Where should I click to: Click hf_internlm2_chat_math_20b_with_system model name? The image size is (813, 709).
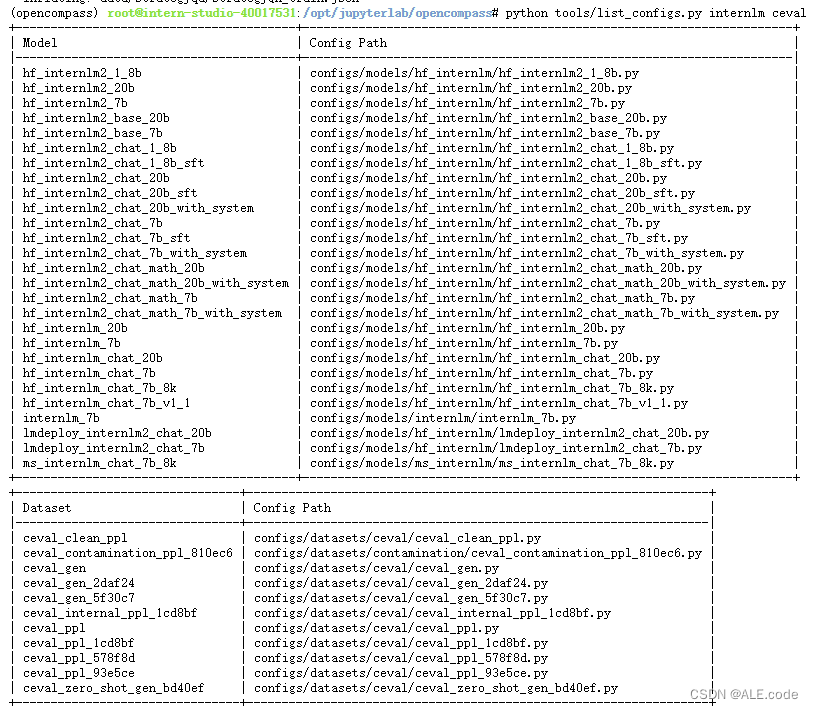(156, 284)
